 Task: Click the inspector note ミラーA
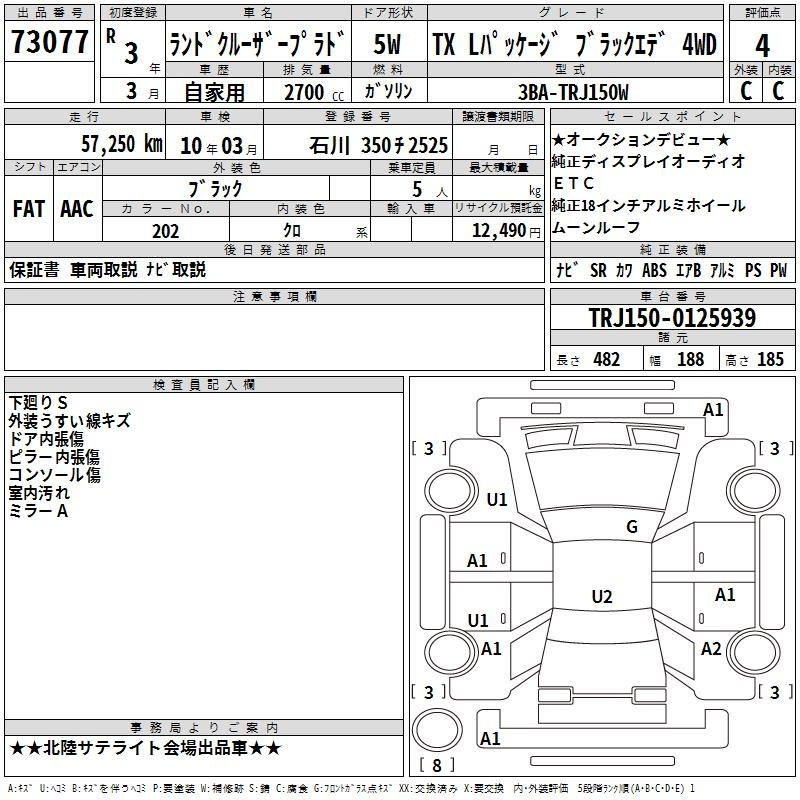click(38, 511)
